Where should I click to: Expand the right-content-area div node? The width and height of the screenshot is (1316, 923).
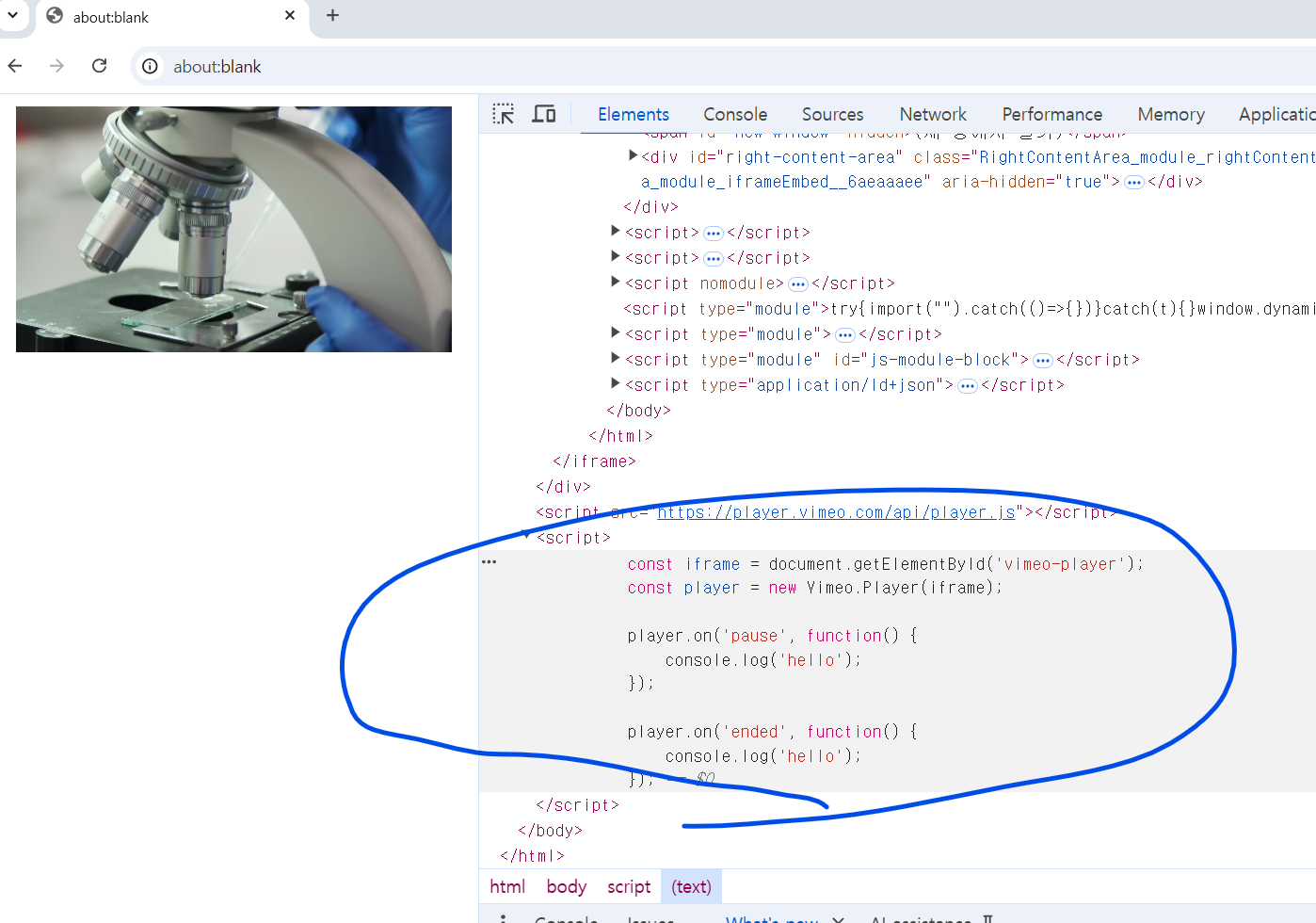(x=634, y=155)
